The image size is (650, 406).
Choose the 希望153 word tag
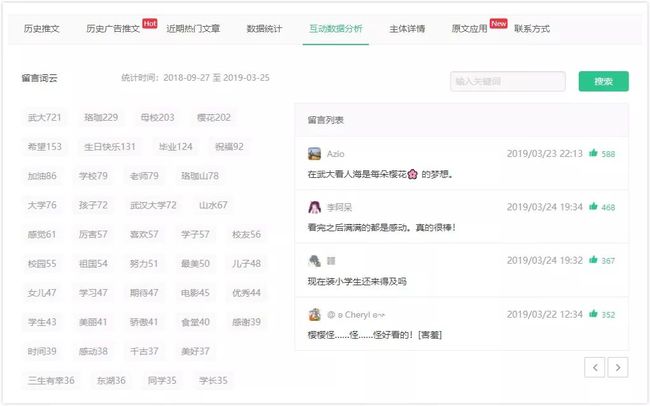click(44, 146)
